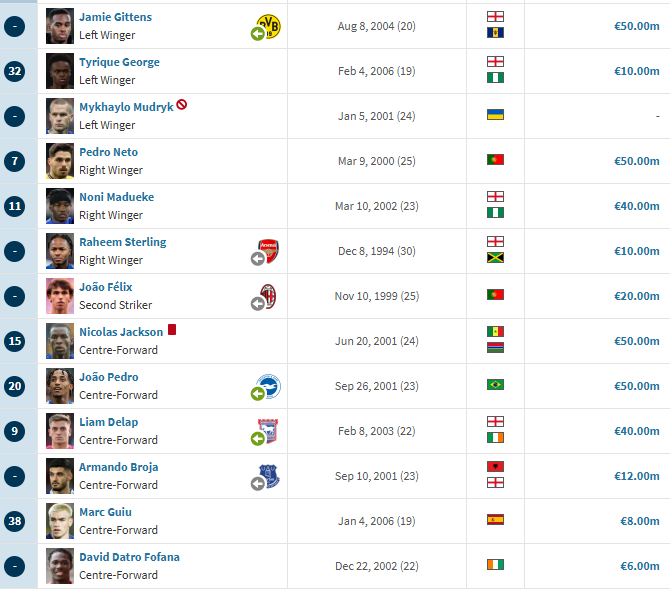Click the Jamaica flag in Raheem Sterling's row
Screen dimensions: 670x592
coord(495,258)
